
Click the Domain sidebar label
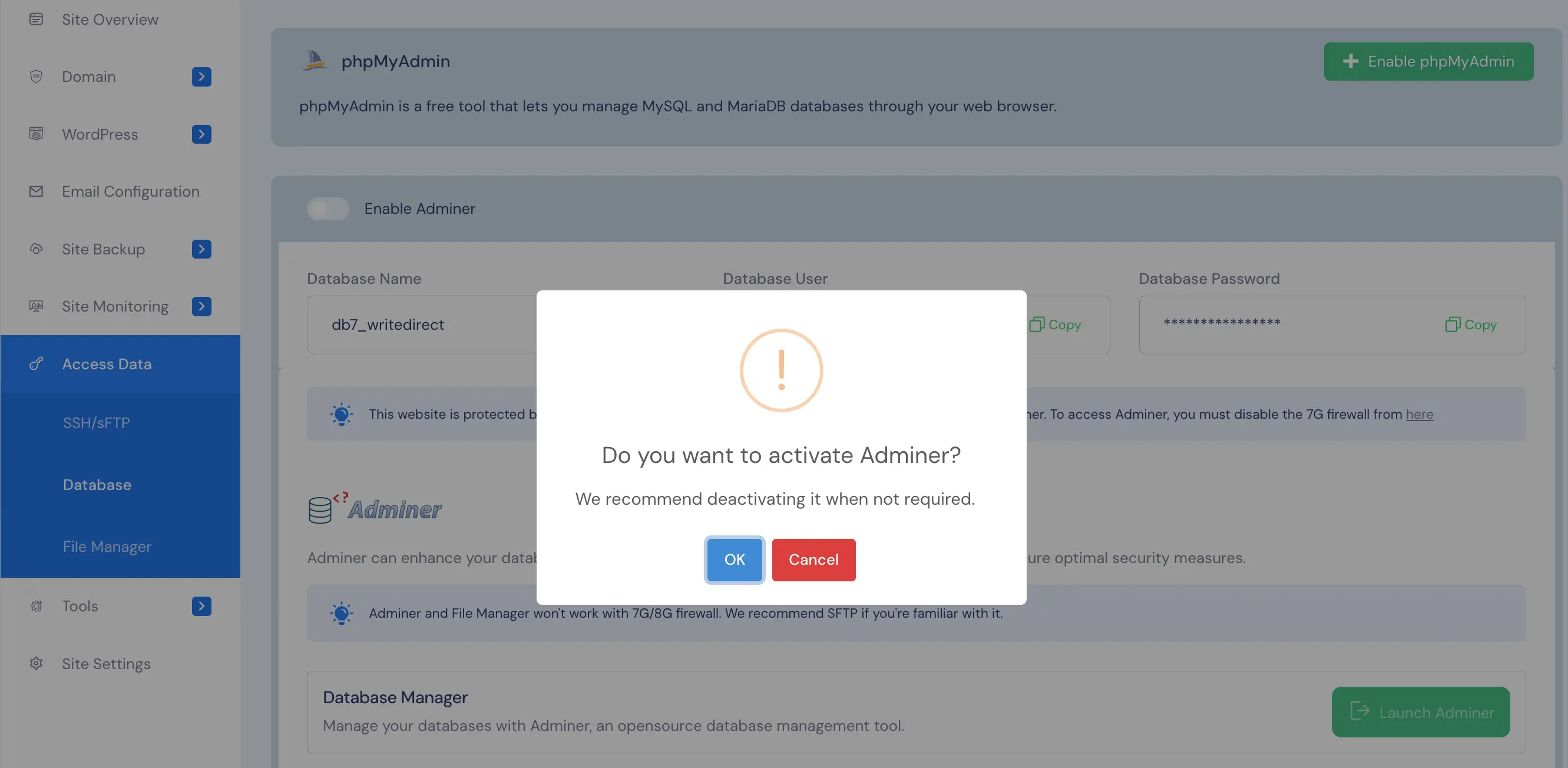(x=89, y=77)
